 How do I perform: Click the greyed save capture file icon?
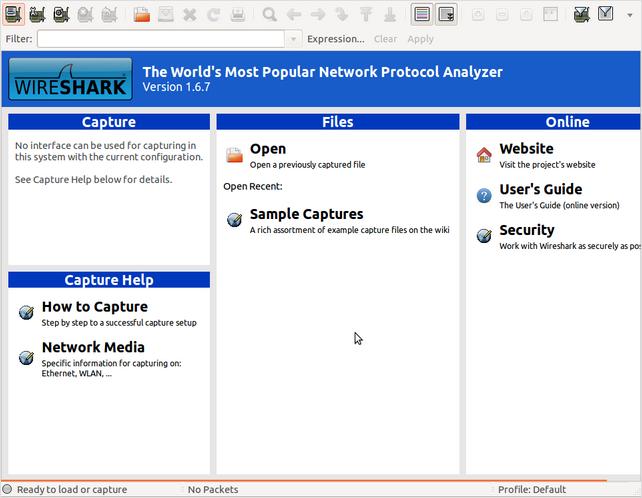165,14
